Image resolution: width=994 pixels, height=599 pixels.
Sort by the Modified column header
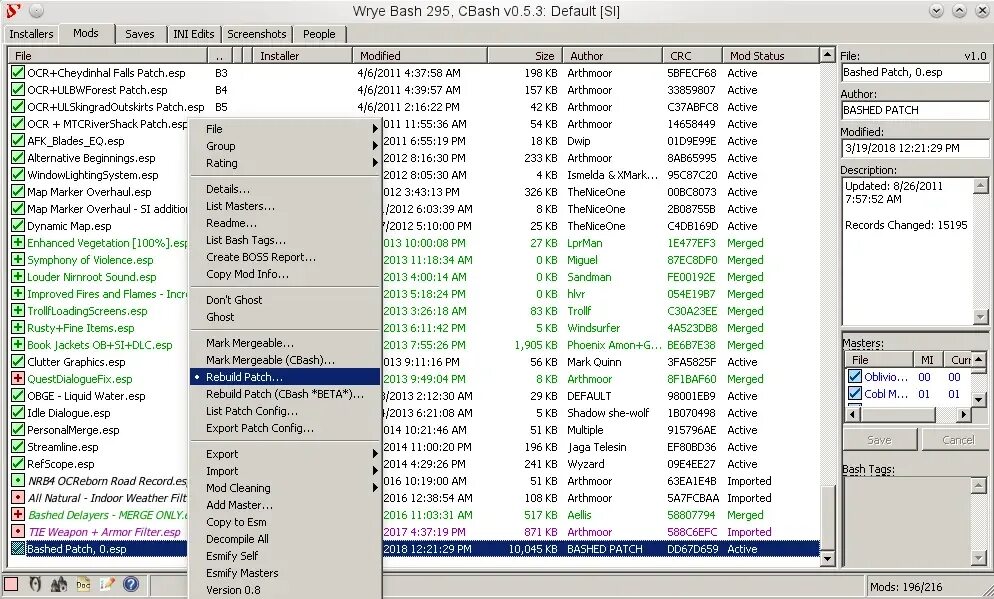click(x=419, y=56)
